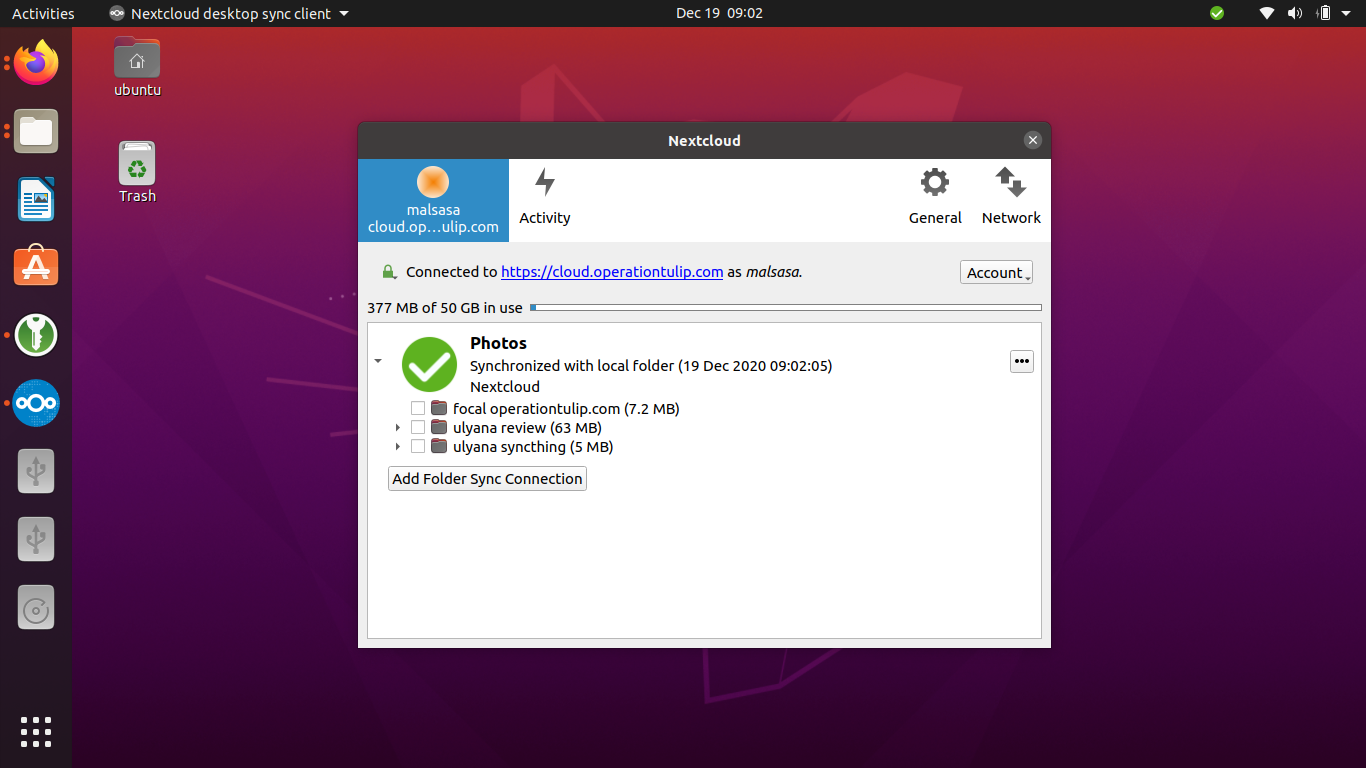This screenshot has width=1366, height=768.
Task: Launch LibreOffice Writer from the dock
Action: [x=36, y=199]
